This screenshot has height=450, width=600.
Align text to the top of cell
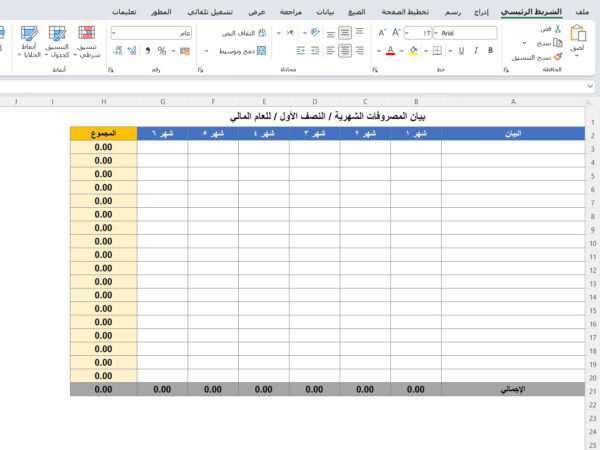tap(359, 32)
